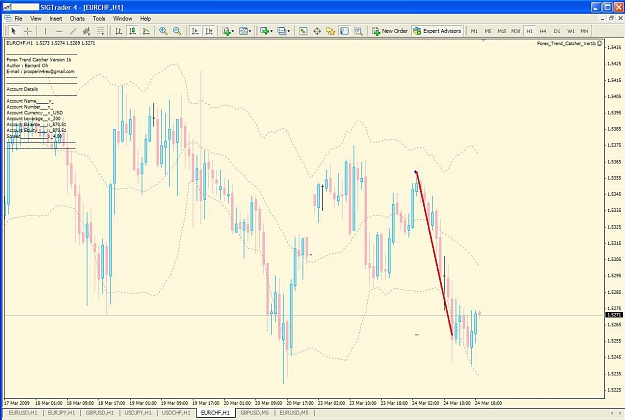Switch to the GBPUSD,M5 chart tab
Viewport: 625px width, 420px height.
pyautogui.click(x=255, y=413)
